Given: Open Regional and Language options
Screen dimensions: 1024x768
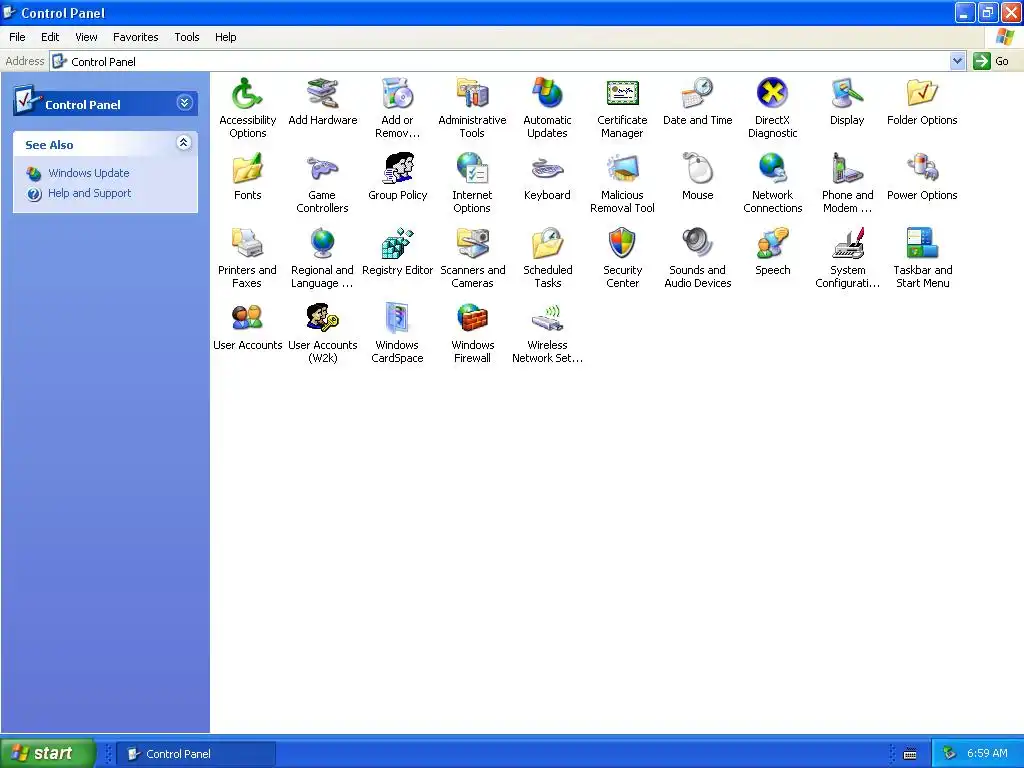Looking at the screenshot, I should coord(323,258).
